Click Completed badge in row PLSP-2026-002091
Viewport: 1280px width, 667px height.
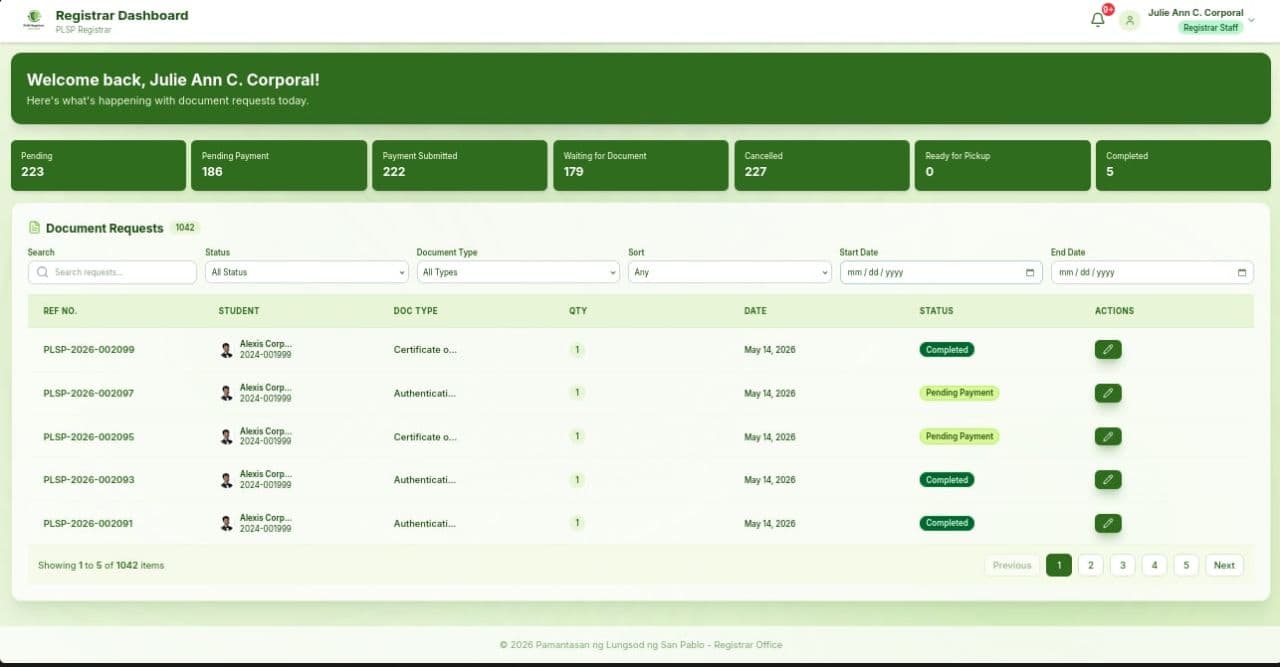[x=947, y=523]
